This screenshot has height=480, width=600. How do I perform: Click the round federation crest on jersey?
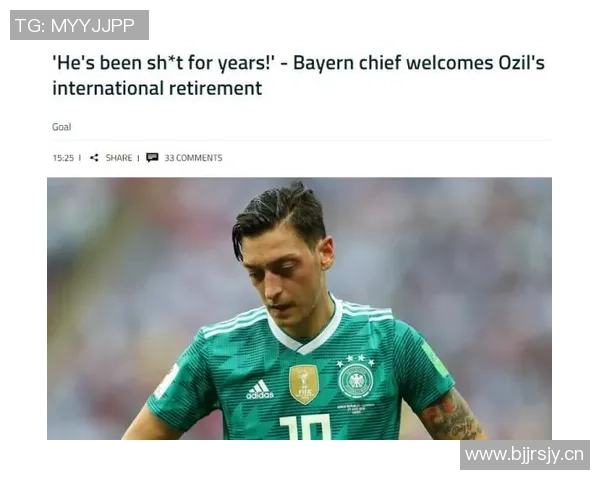pos(356,380)
